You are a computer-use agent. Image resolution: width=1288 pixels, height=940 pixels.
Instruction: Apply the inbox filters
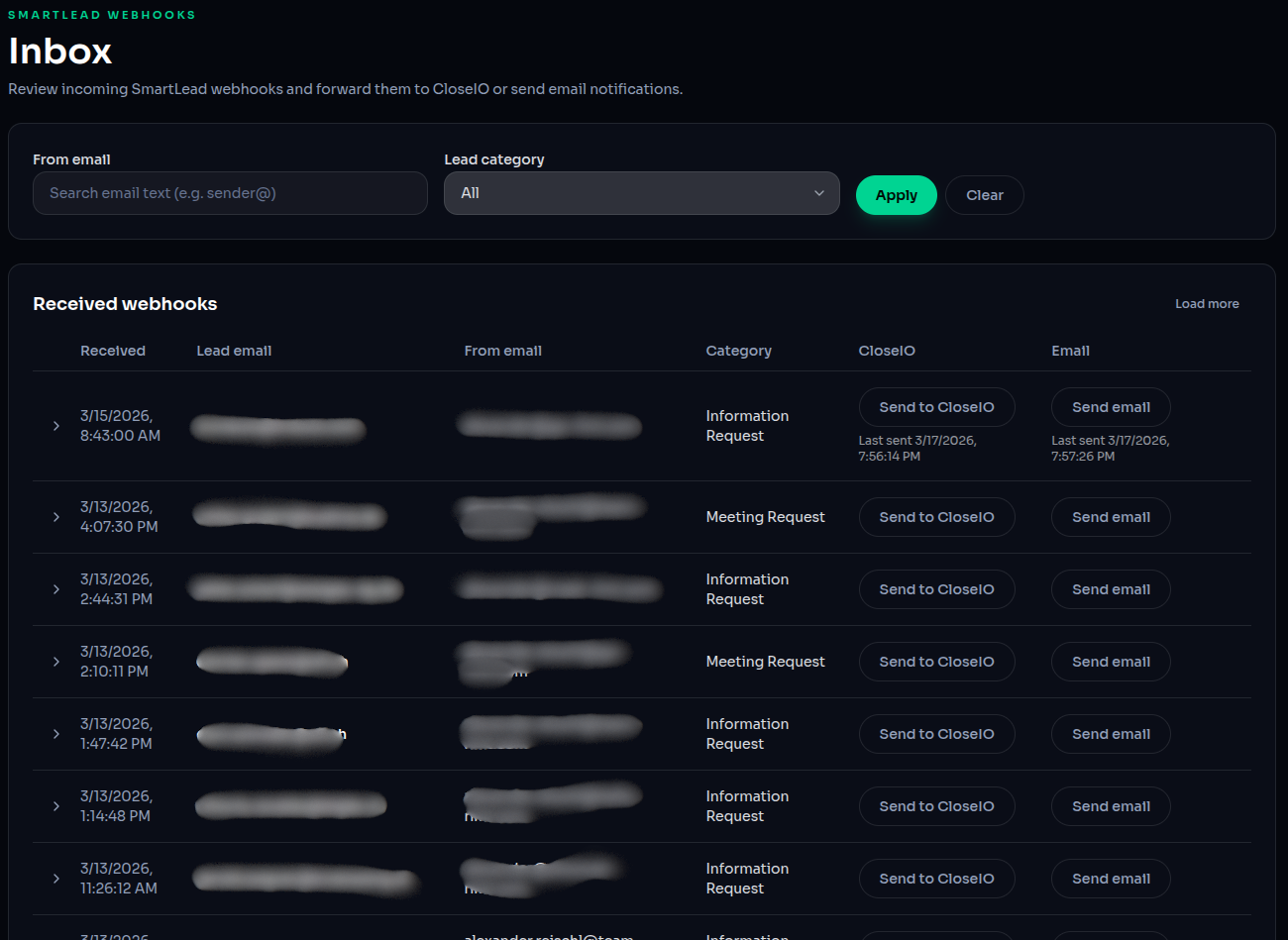pyautogui.click(x=897, y=195)
